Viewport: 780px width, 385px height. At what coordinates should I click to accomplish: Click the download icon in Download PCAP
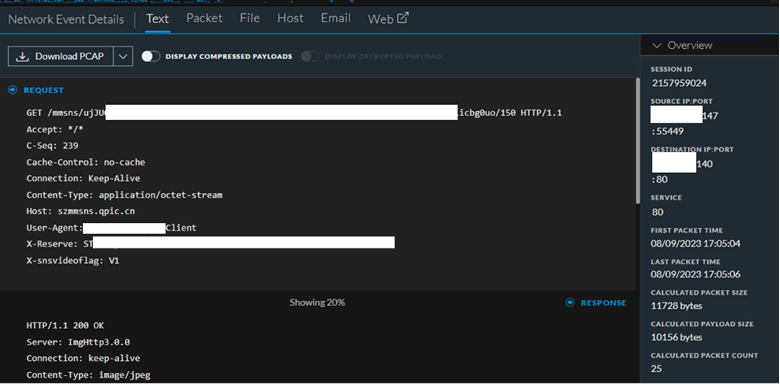(22, 57)
